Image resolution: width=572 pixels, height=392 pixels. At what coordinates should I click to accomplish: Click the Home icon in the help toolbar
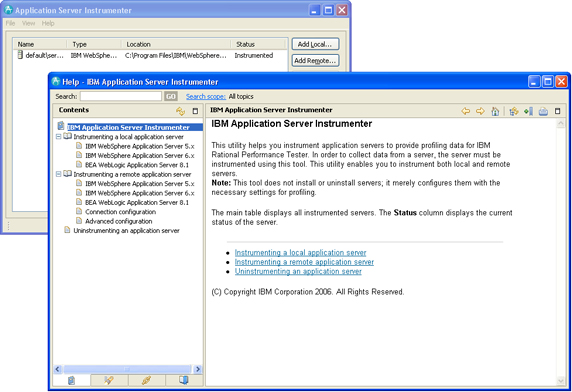pos(495,111)
